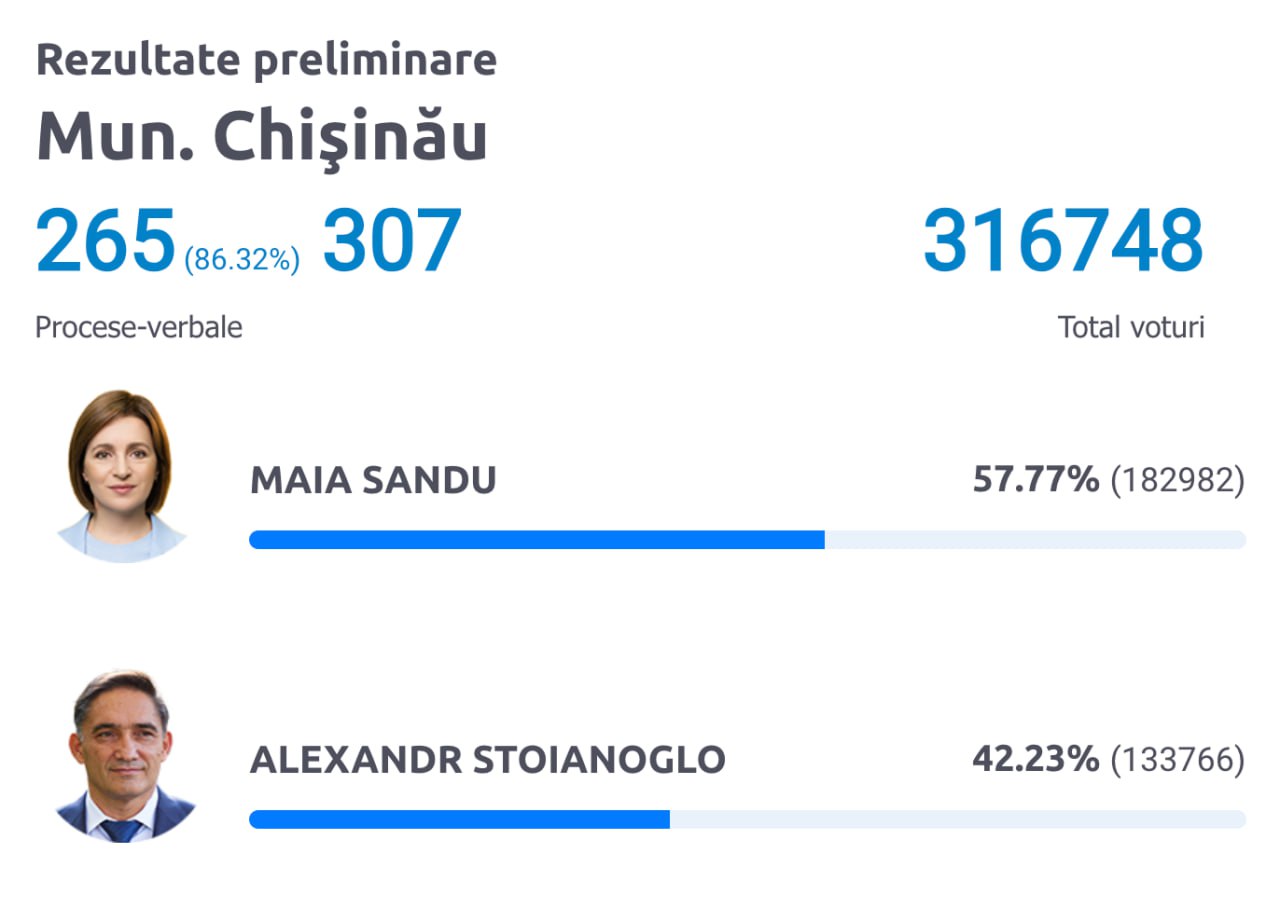
Task: Click the Total voturi label
Action: point(1131,327)
